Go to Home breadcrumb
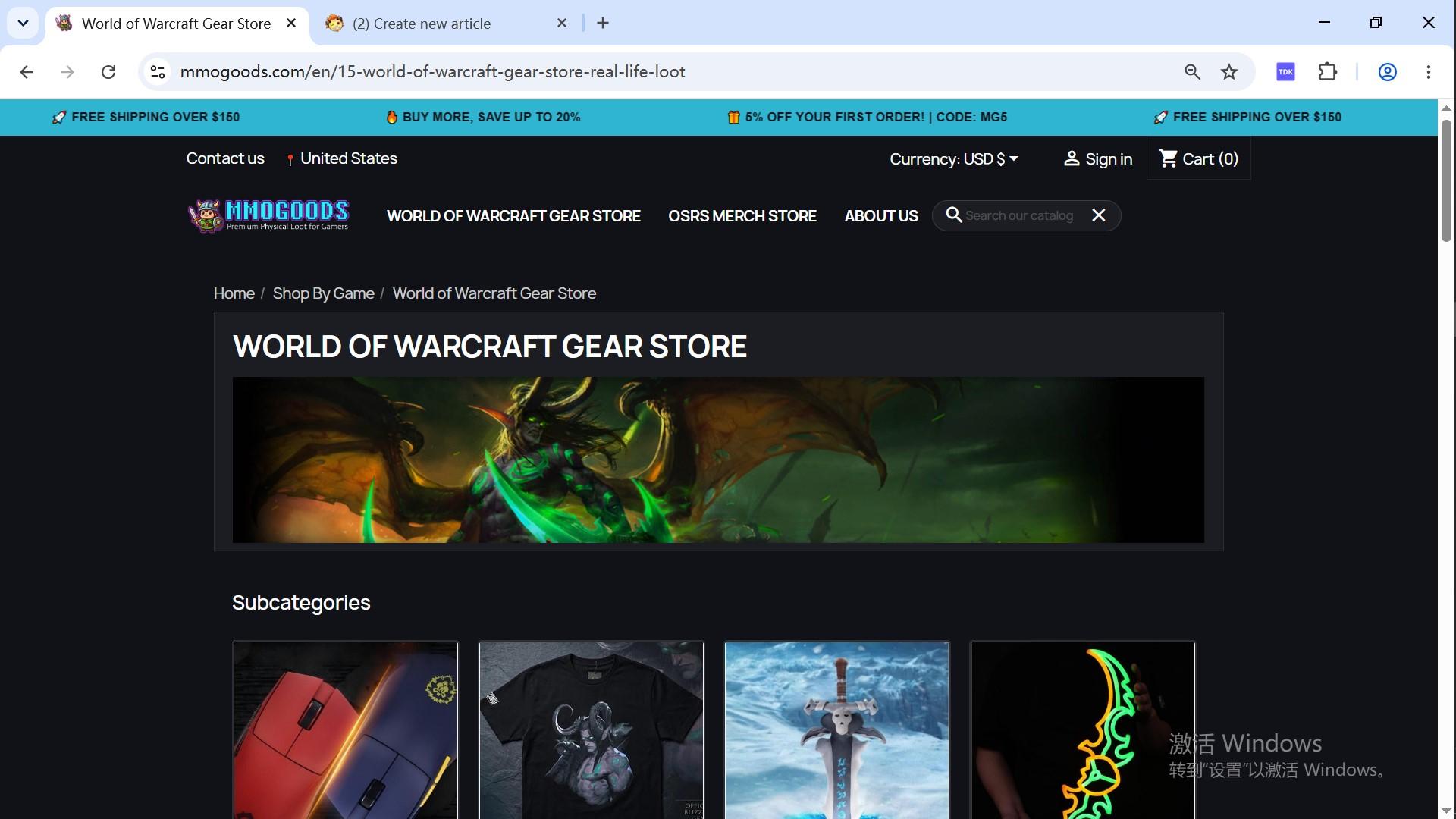This screenshot has width=1456, height=819. pos(234,293)
